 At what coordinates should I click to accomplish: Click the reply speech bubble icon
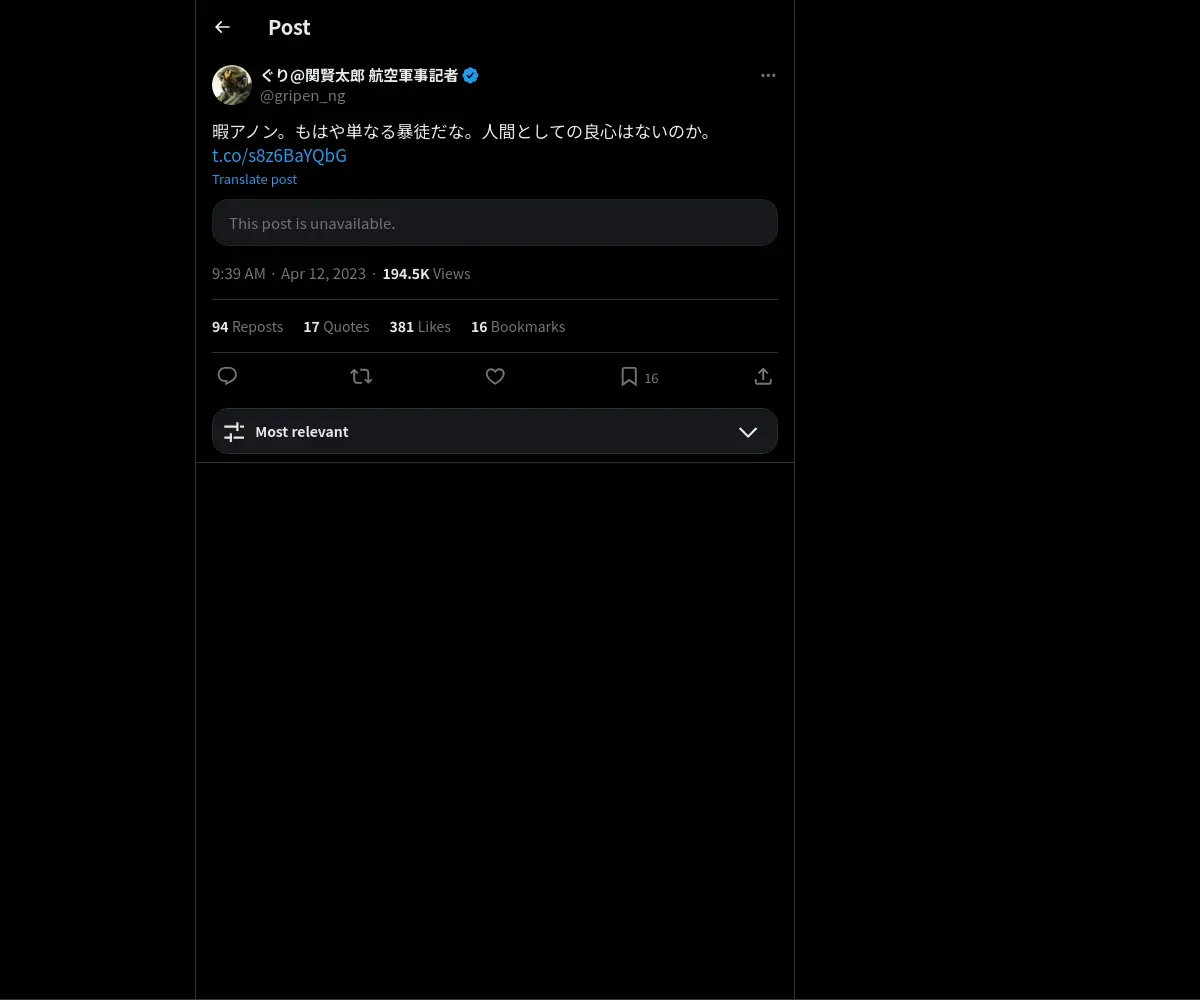coord(227,376)
